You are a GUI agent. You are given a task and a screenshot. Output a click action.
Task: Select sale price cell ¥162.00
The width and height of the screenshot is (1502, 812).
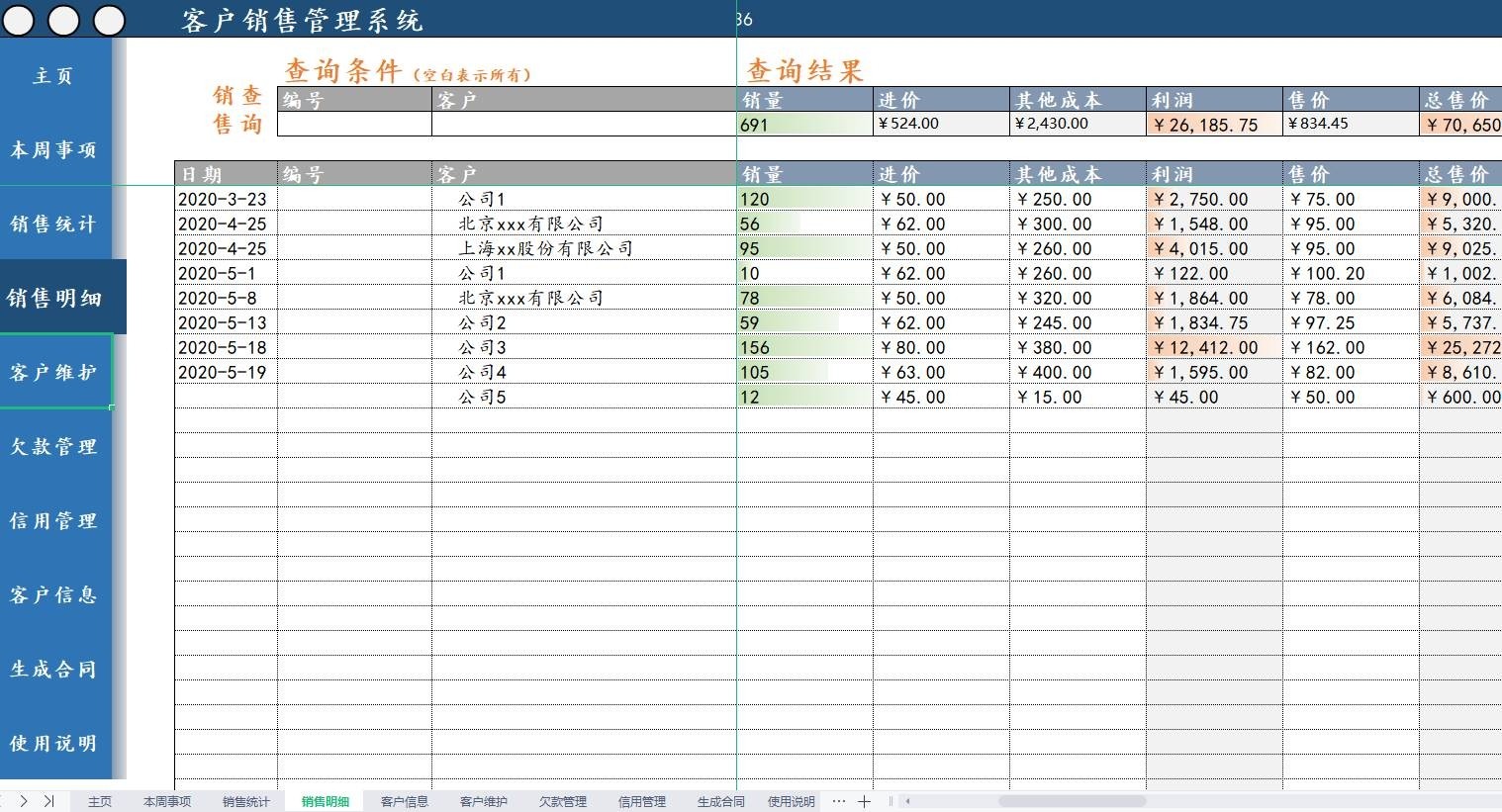click(x=1351, y=347)
